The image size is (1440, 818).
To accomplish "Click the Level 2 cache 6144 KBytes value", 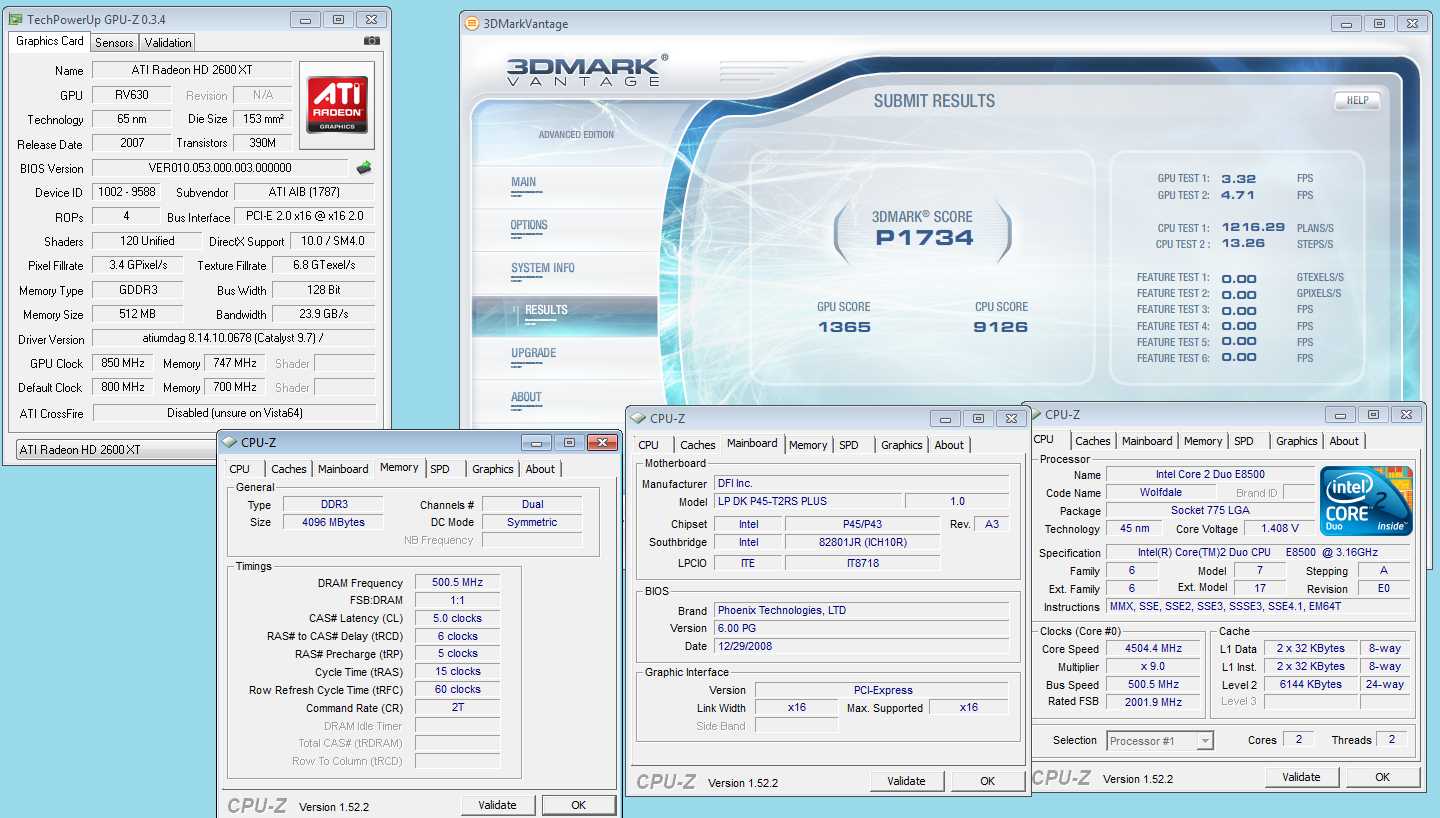I will point(1310,685).
